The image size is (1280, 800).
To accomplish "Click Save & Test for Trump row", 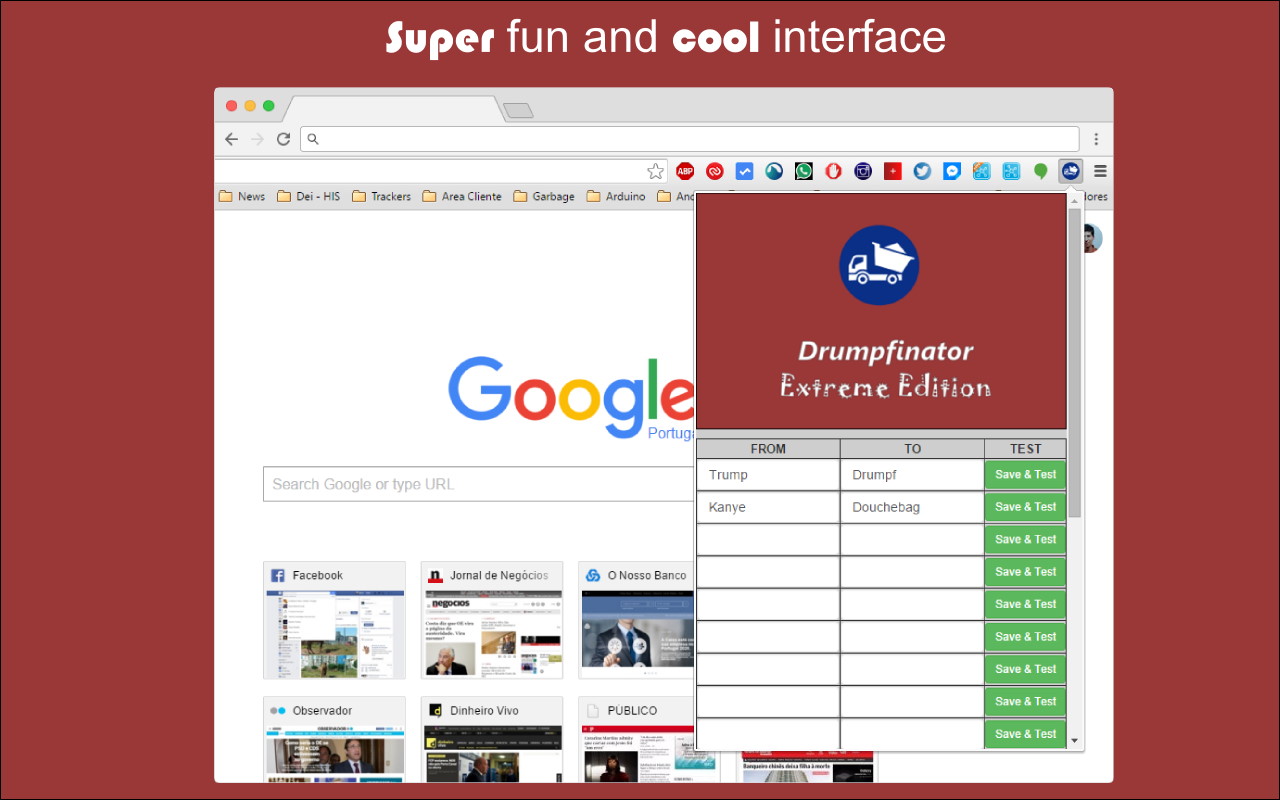I will (x=1025, y=475).
